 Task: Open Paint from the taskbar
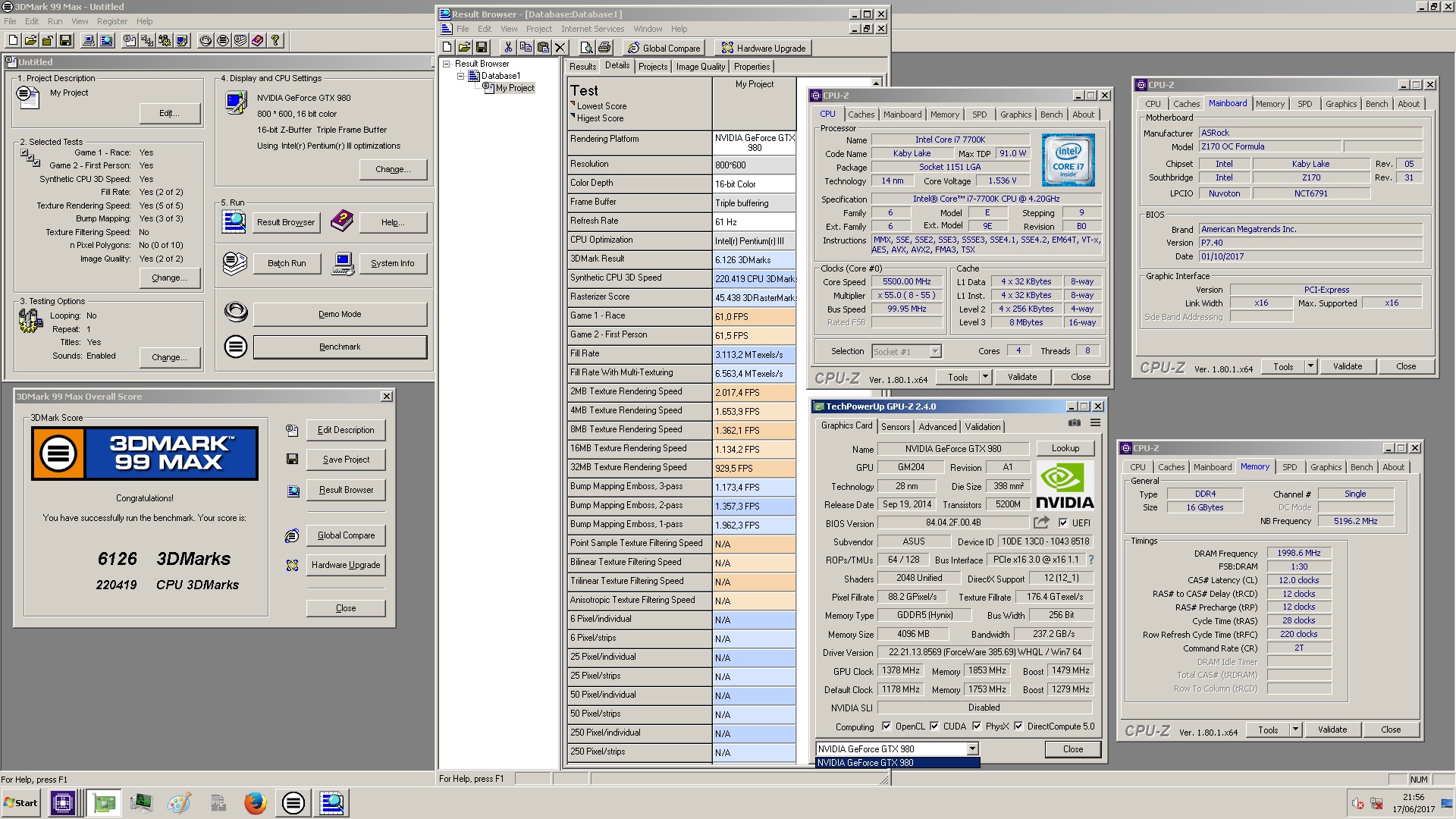180,802
